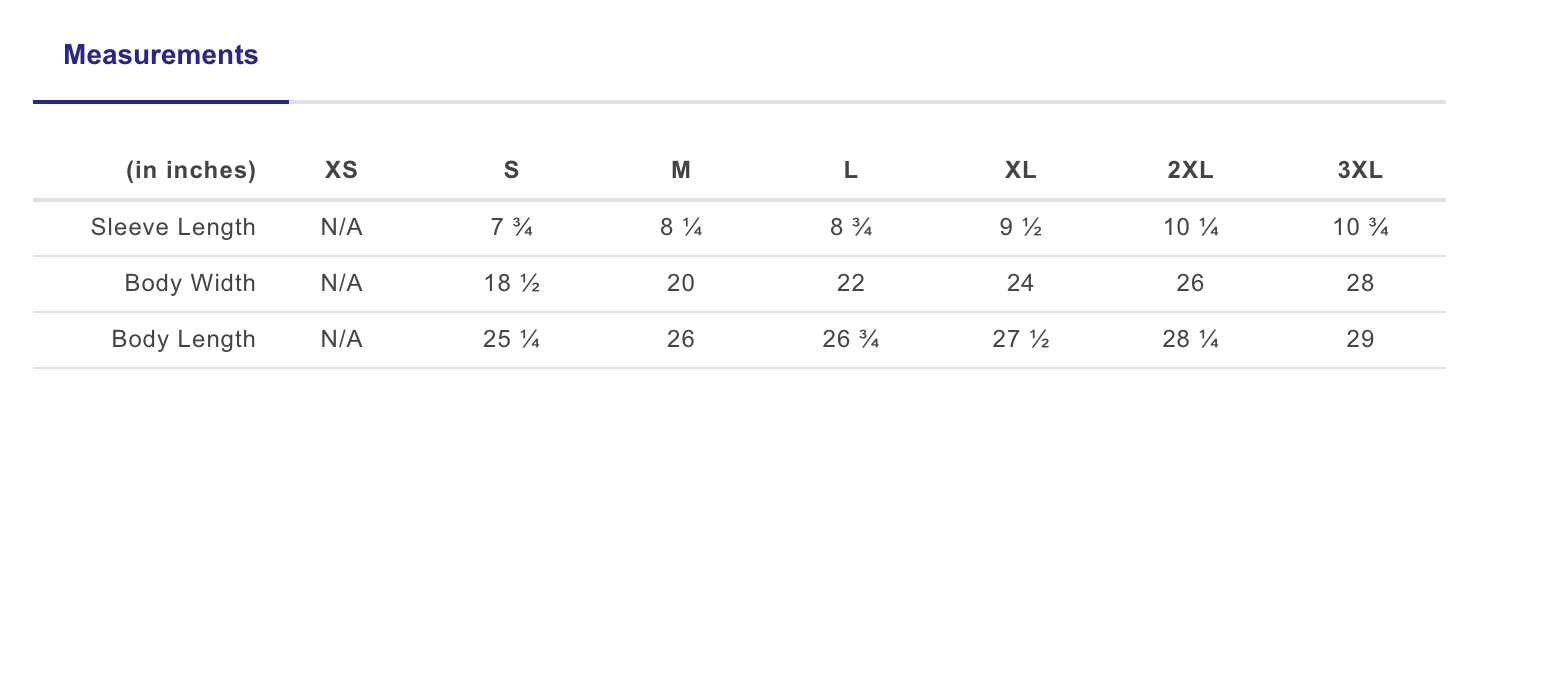Image resolution: width=1542 pixels, height=682 pixels.
Task: Click the 3XL body length 29 cell
Action: click(1360, 339)
